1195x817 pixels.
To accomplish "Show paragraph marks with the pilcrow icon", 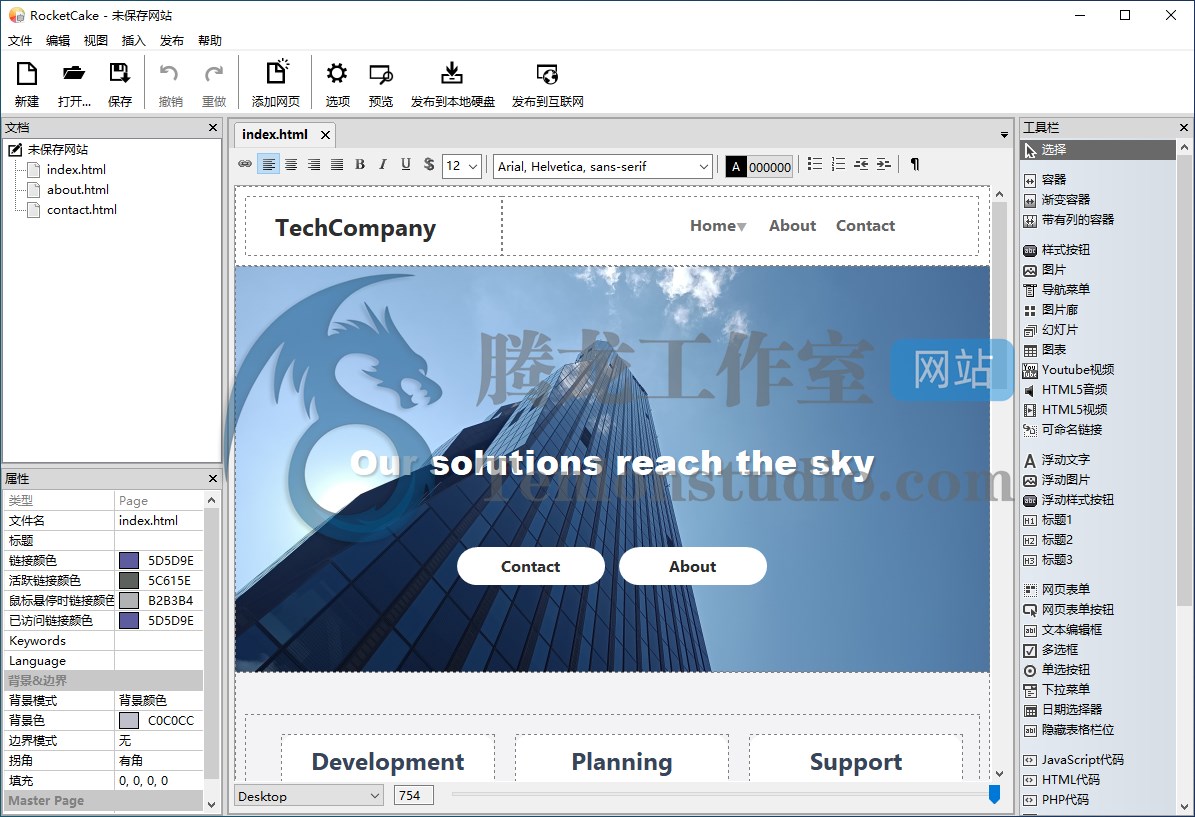I will click(914, 165).
